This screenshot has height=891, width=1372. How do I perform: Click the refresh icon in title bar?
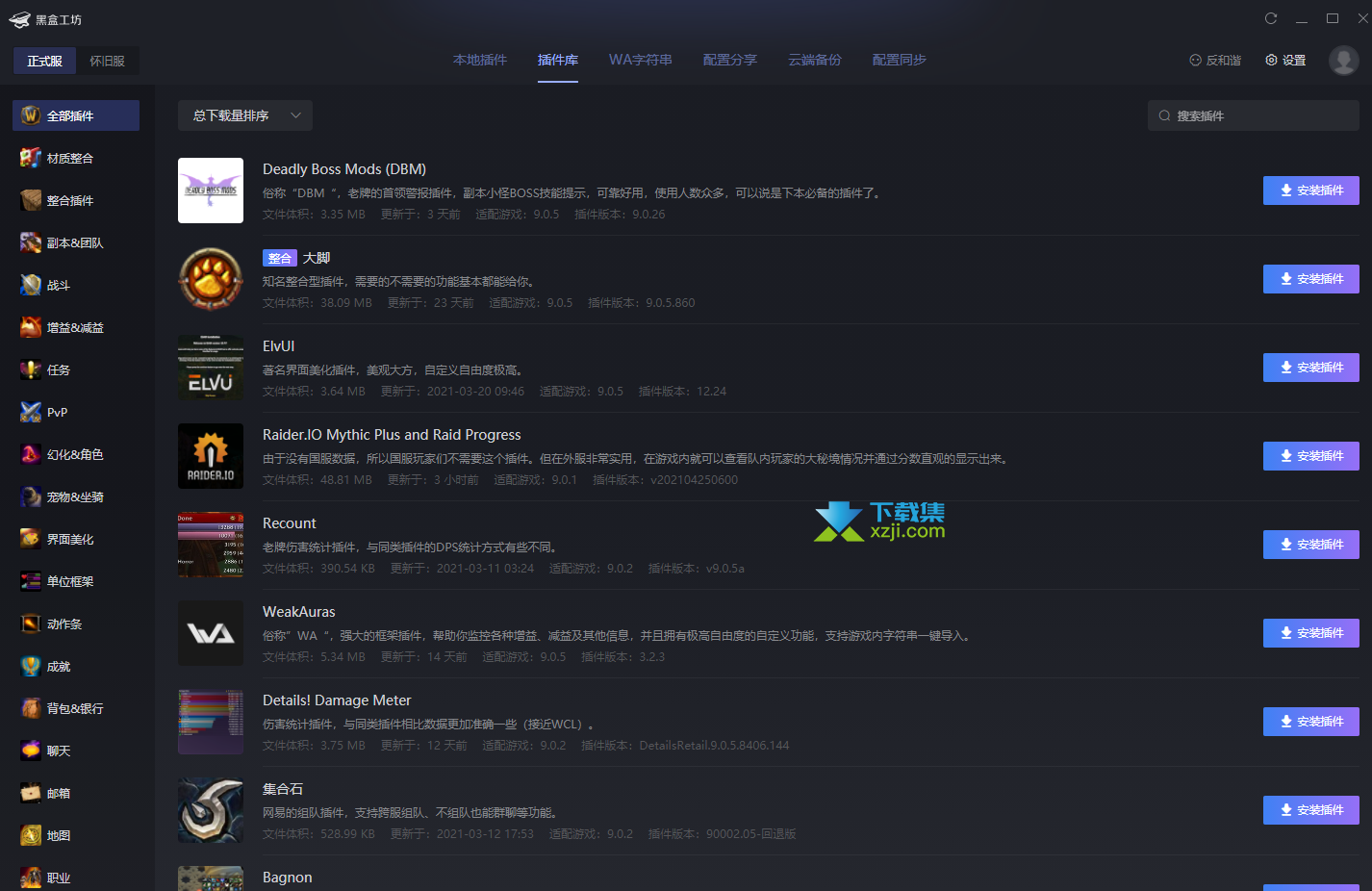tap(1271, 18)
